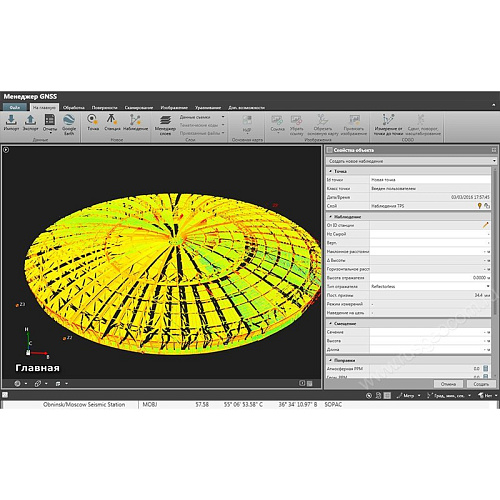Select Измерение от точки до точки tool
The height and width of the screenshot is (500, 500).
coord(388,124)
